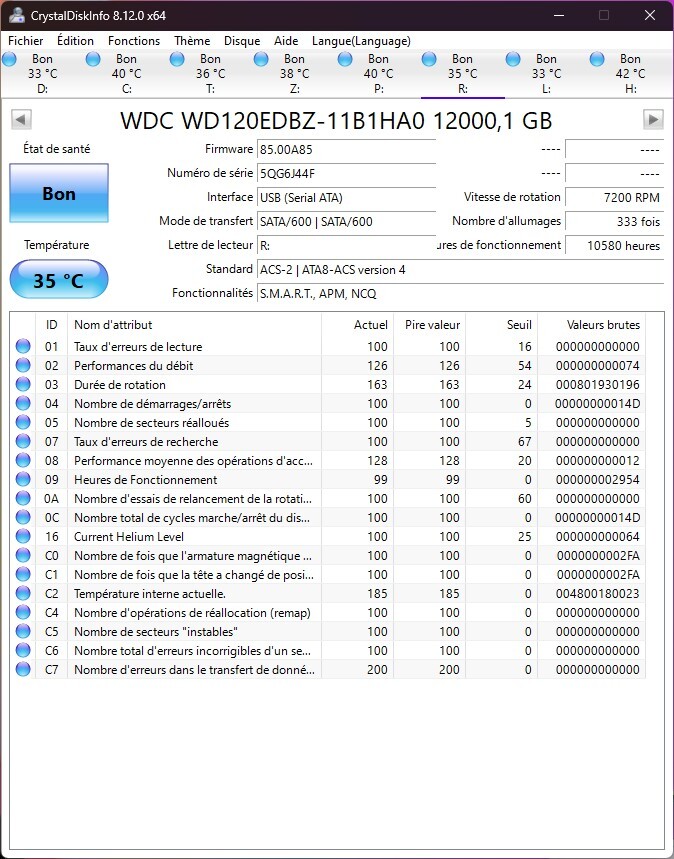Select the Z: drive at 38 °C
The height and width of the screenshot is (859, 674).
tap(294, 73)
